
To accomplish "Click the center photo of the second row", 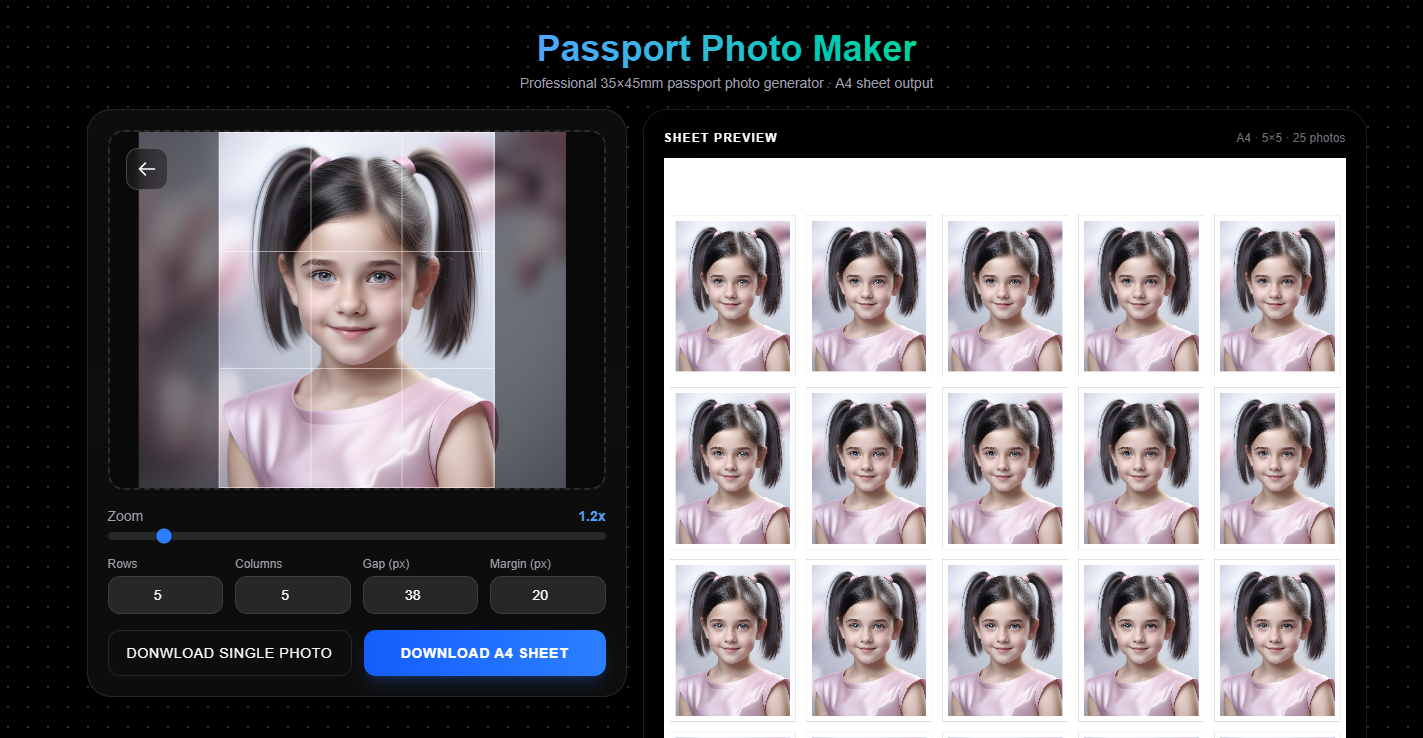I will click(1005, 468).
